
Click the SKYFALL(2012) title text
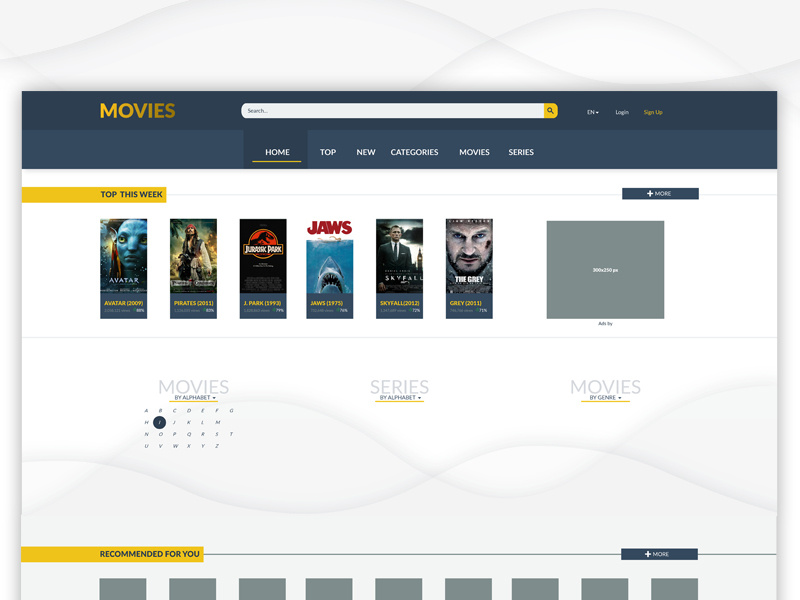tap(399, 303)
